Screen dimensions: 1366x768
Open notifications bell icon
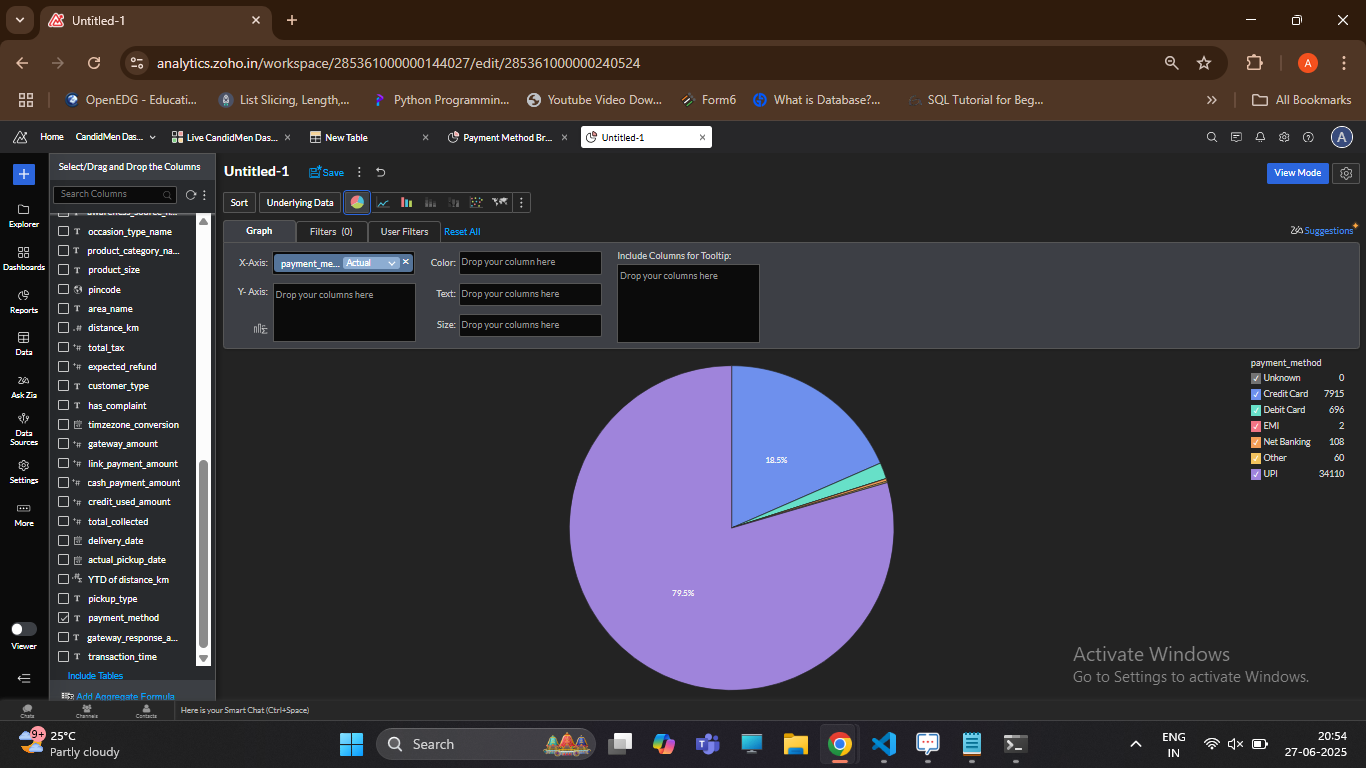tap(1260, 137)
